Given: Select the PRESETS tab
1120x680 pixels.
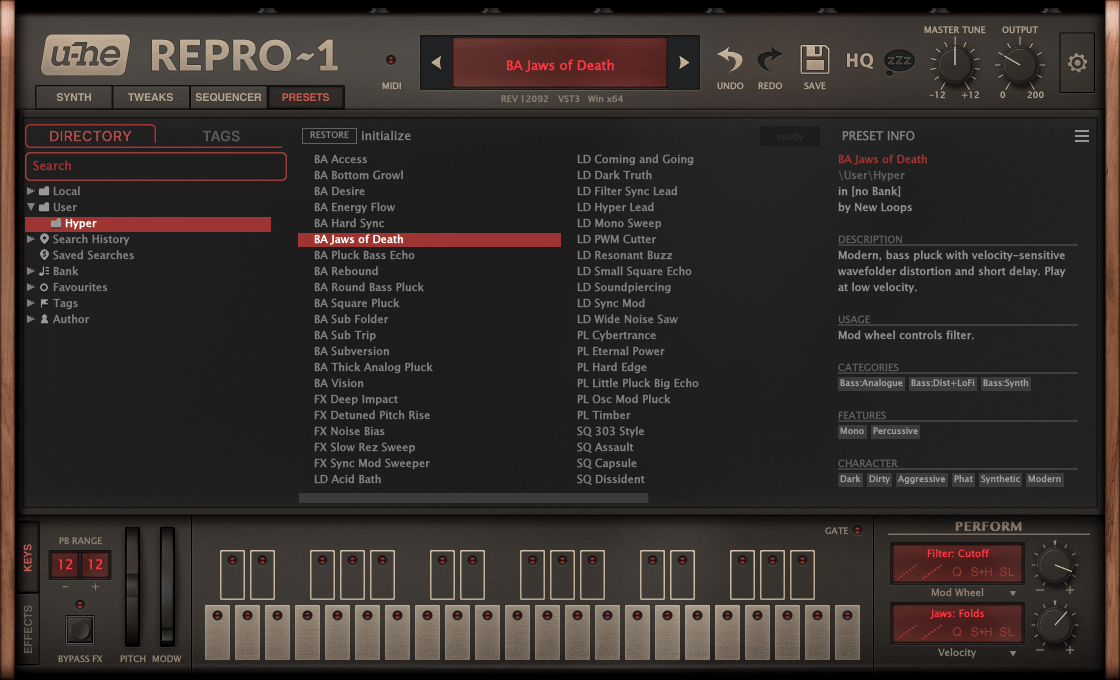Looking at the screenshot, I should click(x=306, y=97).
